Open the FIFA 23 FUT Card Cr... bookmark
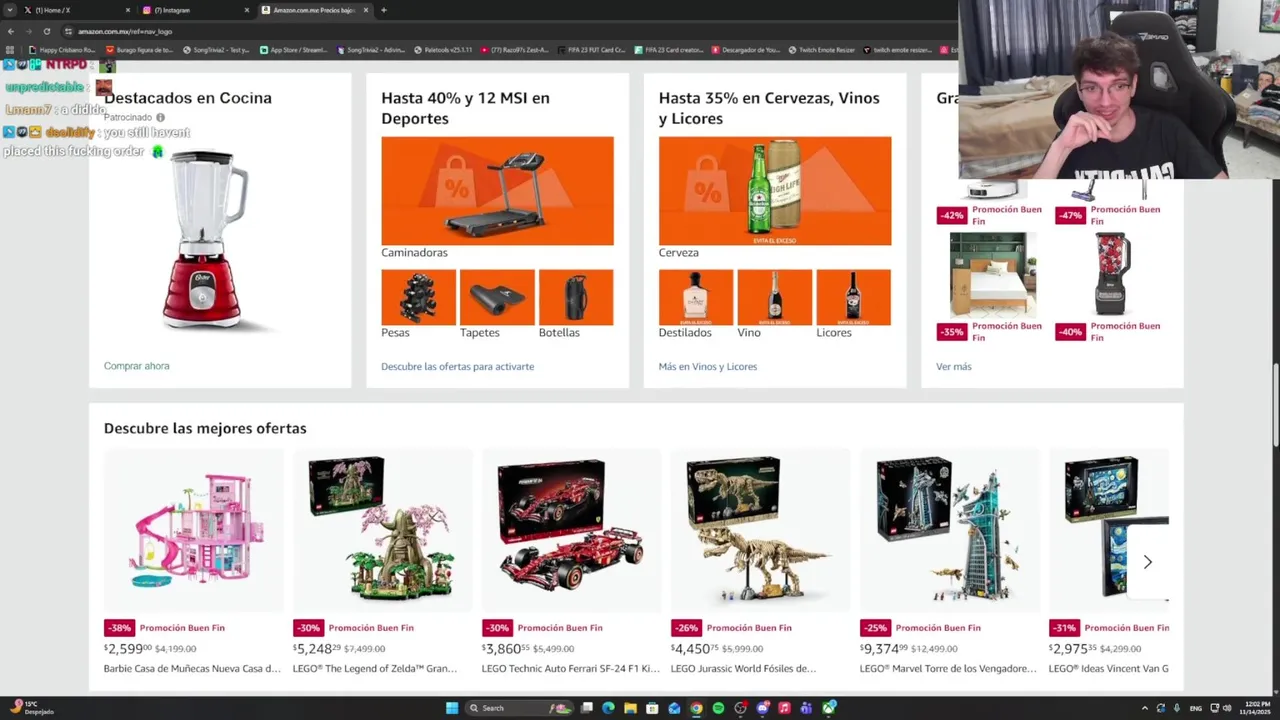1280x720 pixels. coord(591,50)
